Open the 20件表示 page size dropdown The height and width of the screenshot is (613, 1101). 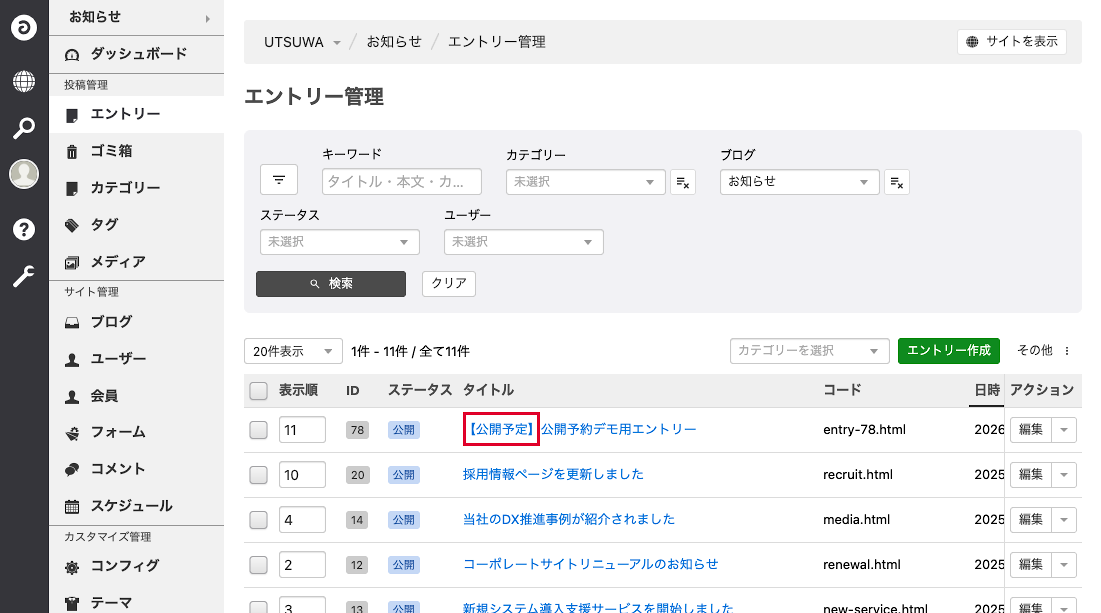(x=294, y=351)
